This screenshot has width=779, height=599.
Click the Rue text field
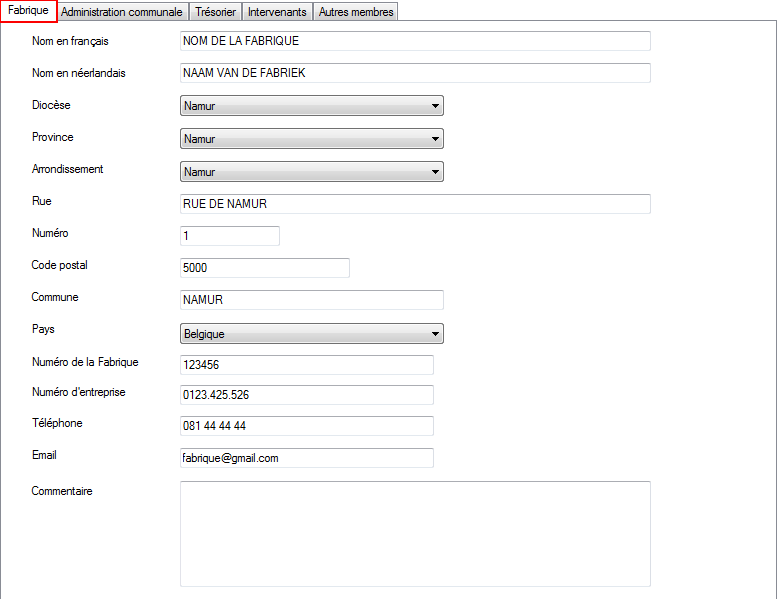pos(415,204)
